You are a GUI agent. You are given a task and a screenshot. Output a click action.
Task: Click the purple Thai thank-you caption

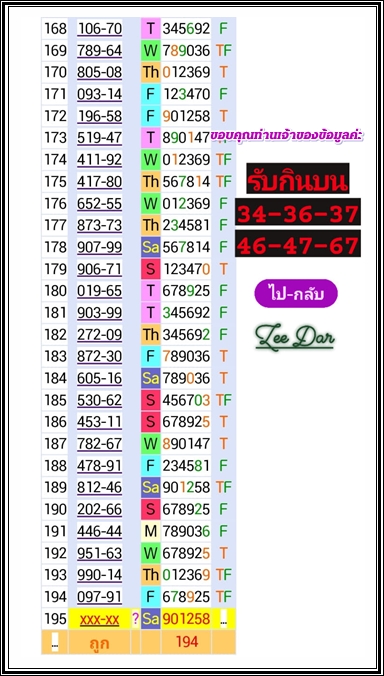point(288,136)
